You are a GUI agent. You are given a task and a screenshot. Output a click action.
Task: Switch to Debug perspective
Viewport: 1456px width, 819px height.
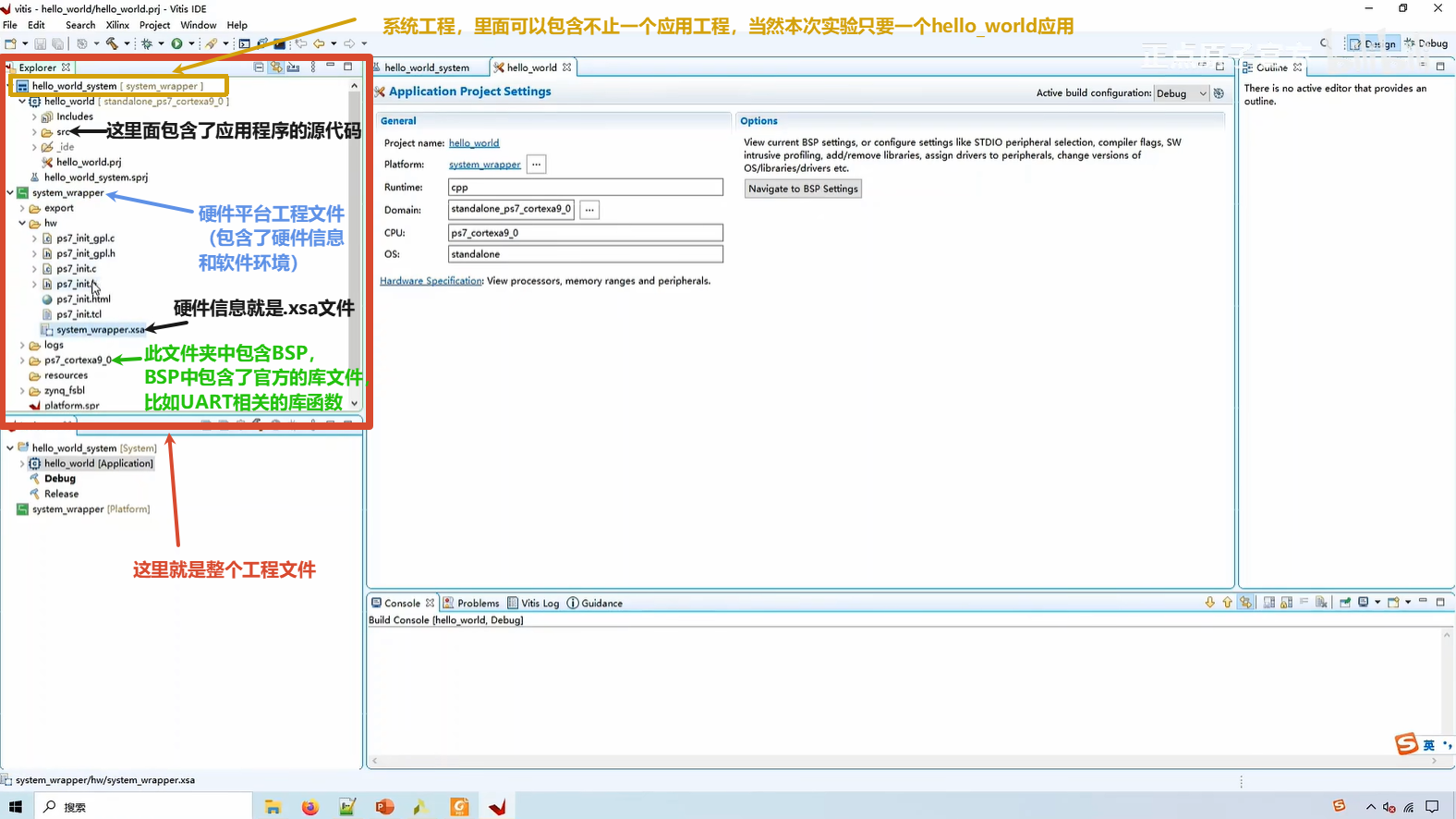pos(1426,43)
